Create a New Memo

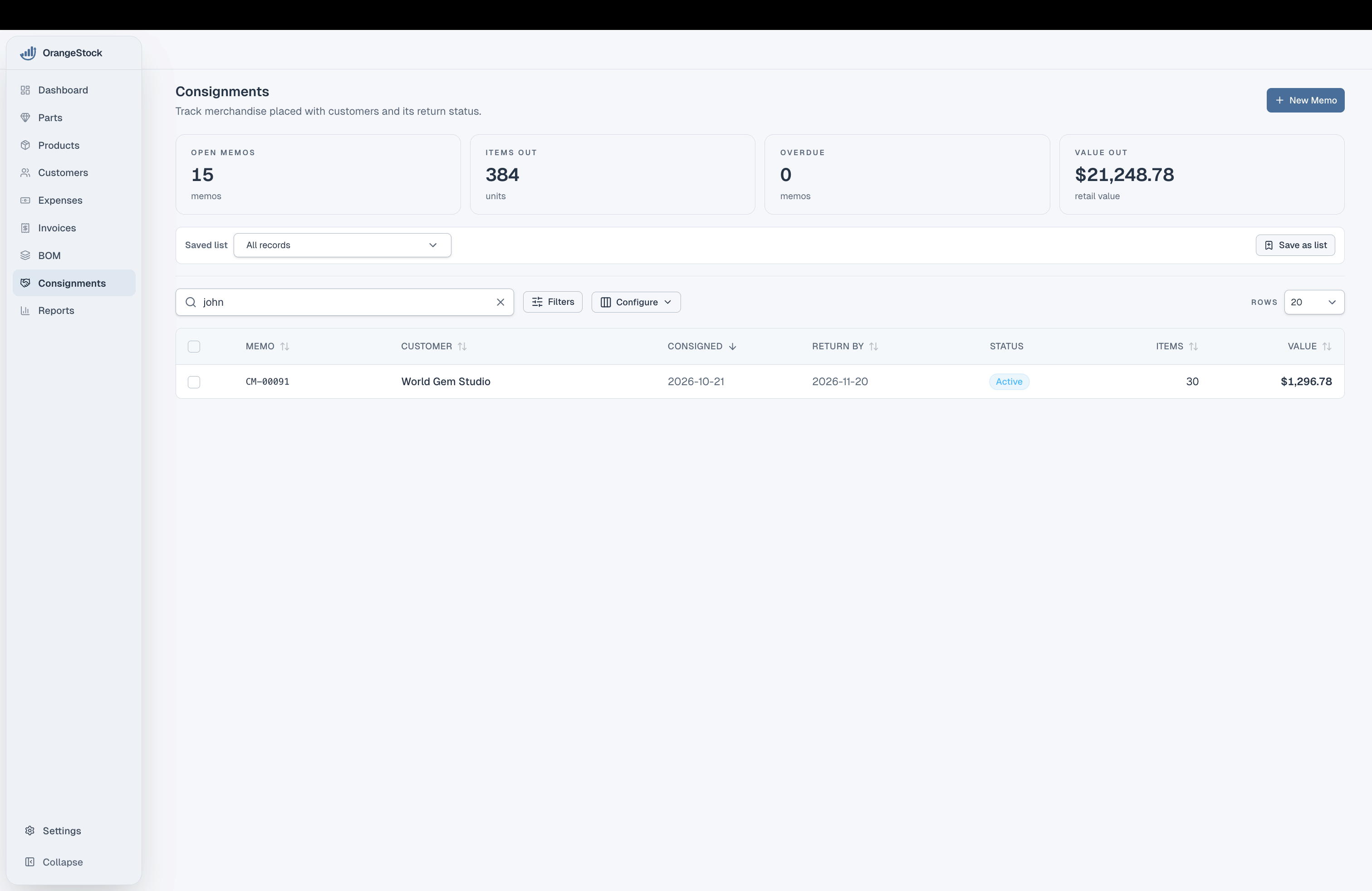pyautogui.click(x=1305, y=100)
